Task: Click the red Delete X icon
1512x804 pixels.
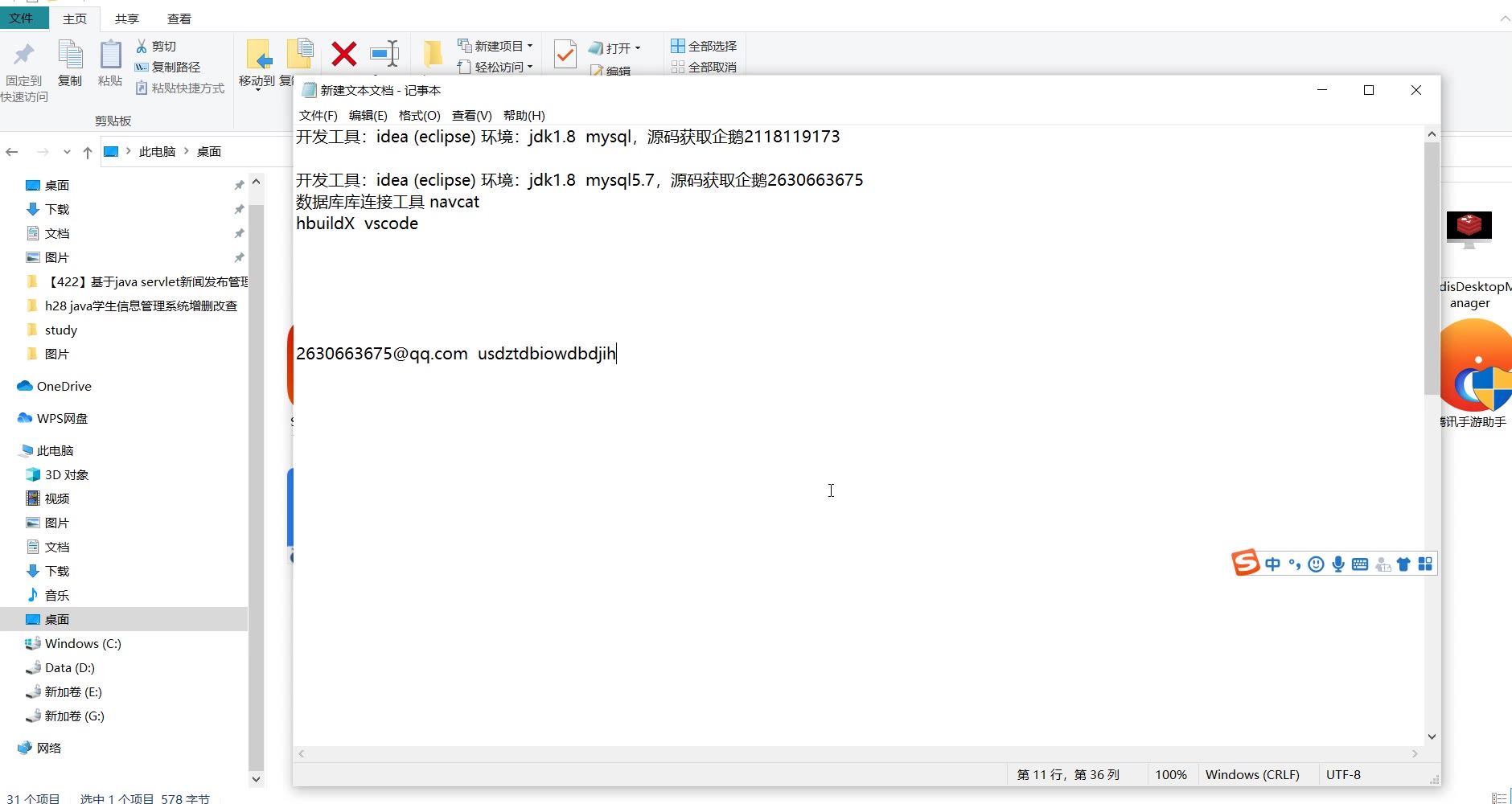Action: [x=344, y=55]
